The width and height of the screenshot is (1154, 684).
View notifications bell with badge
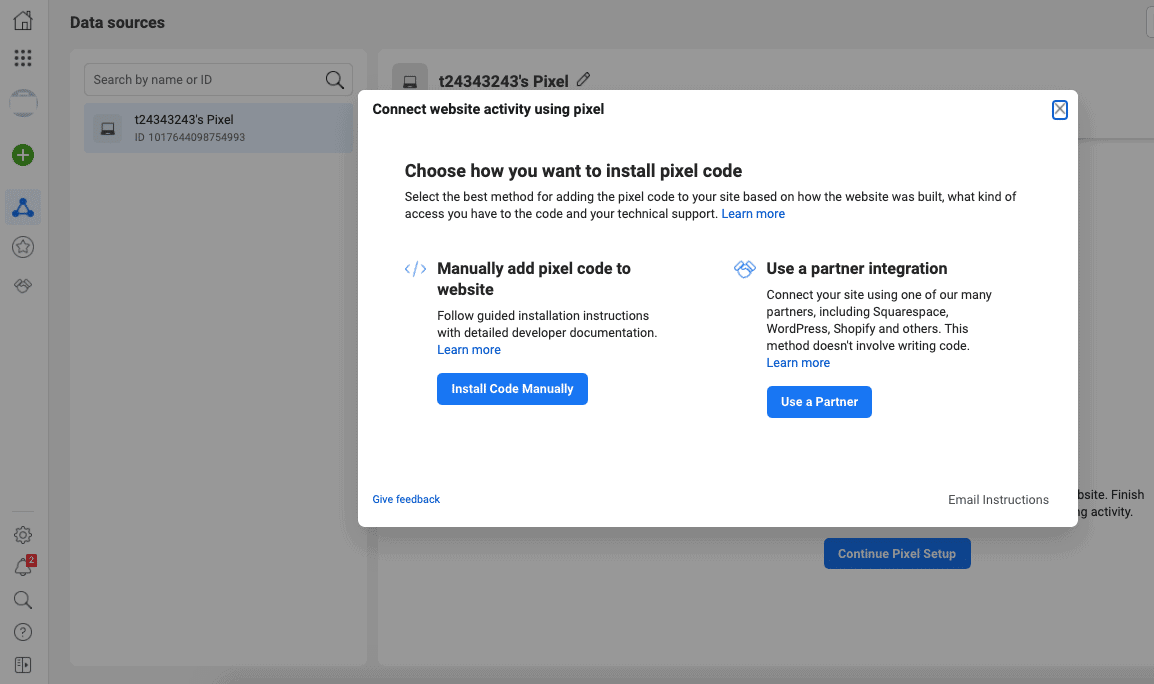click(23, 567)
